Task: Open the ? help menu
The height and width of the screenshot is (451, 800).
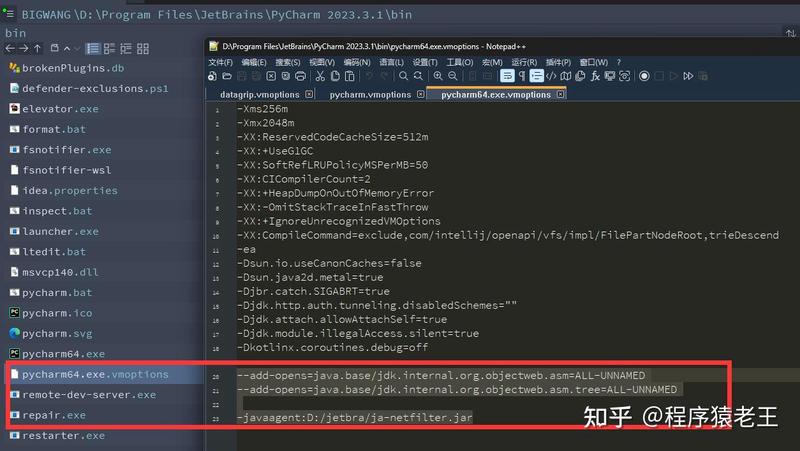Action: coord(619,62)
